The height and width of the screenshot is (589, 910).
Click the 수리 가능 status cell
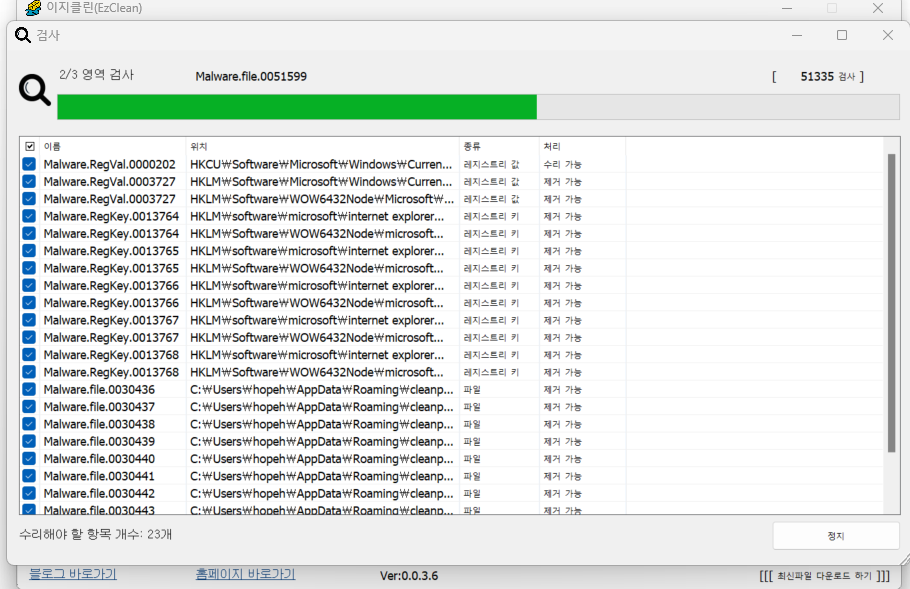(x=562, y=165)
